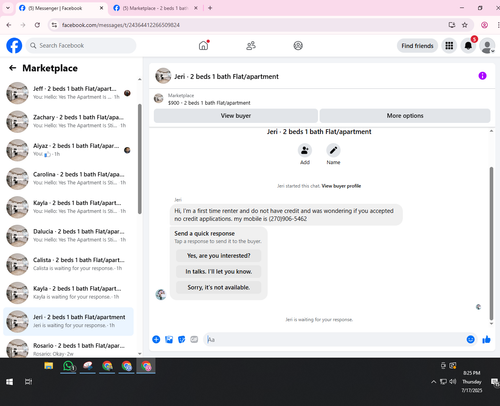Open the Friends icon in top navigation
This screenshot has height=406, width=500.
pos(251,46)
